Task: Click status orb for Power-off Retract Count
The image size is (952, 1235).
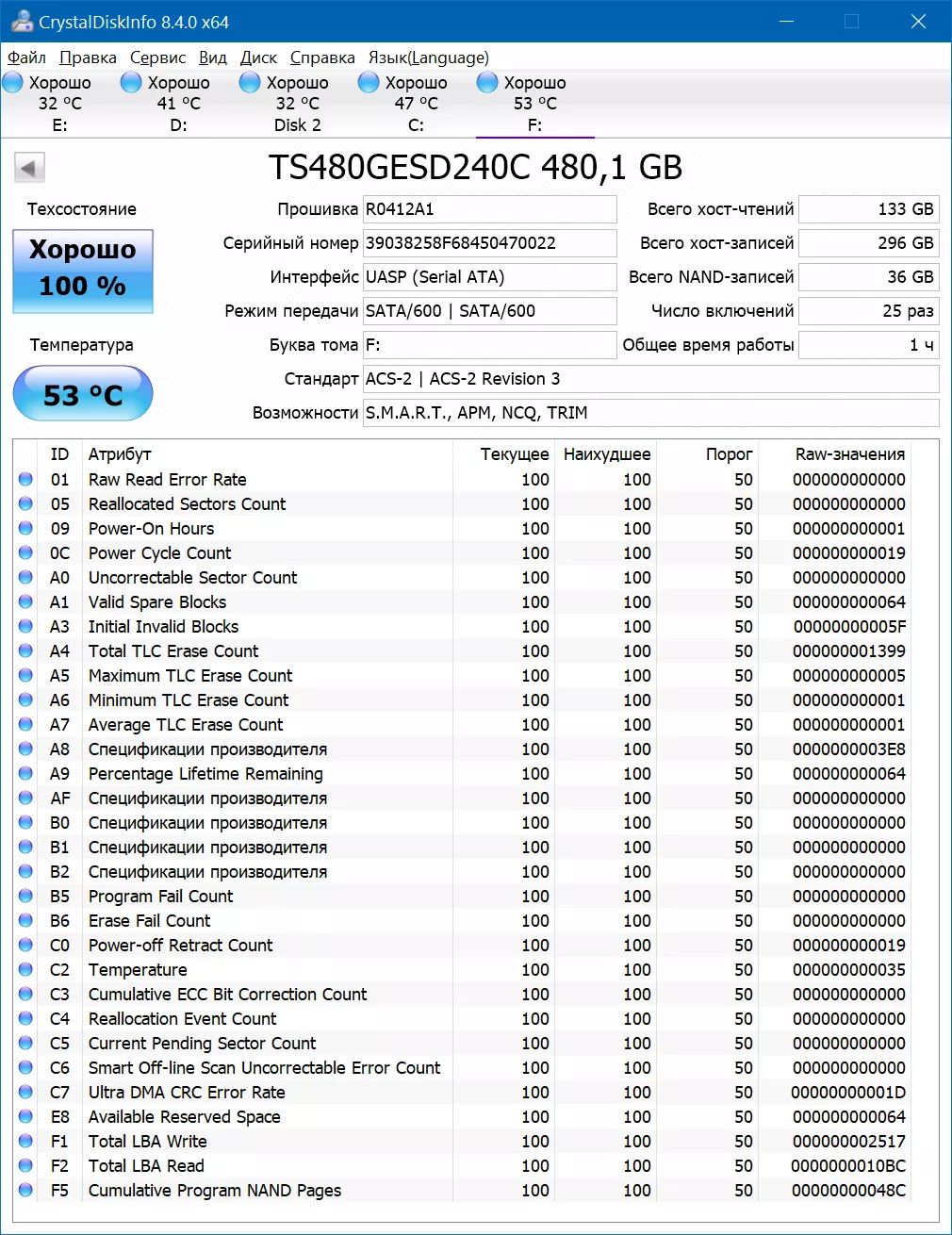Action: coord(25,945)
